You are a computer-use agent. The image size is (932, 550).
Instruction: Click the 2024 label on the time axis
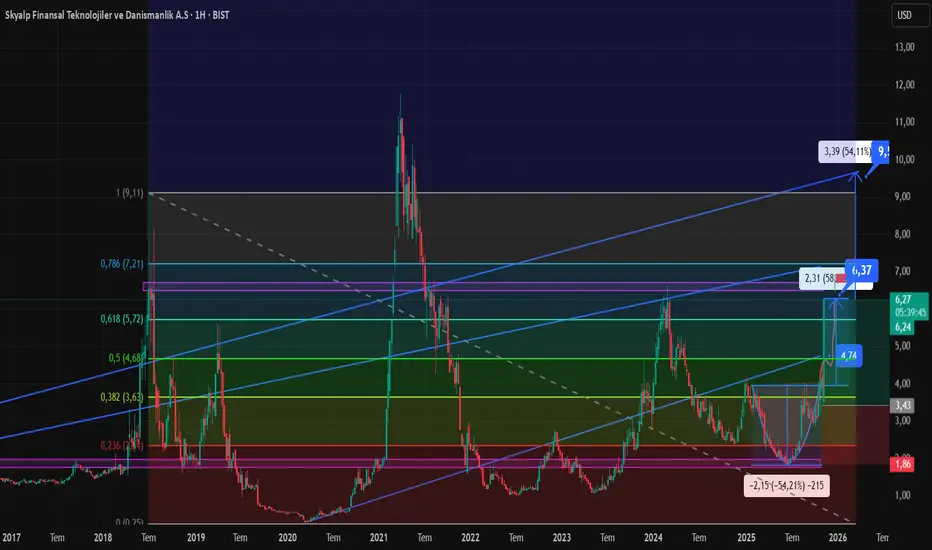pos(653,538)
